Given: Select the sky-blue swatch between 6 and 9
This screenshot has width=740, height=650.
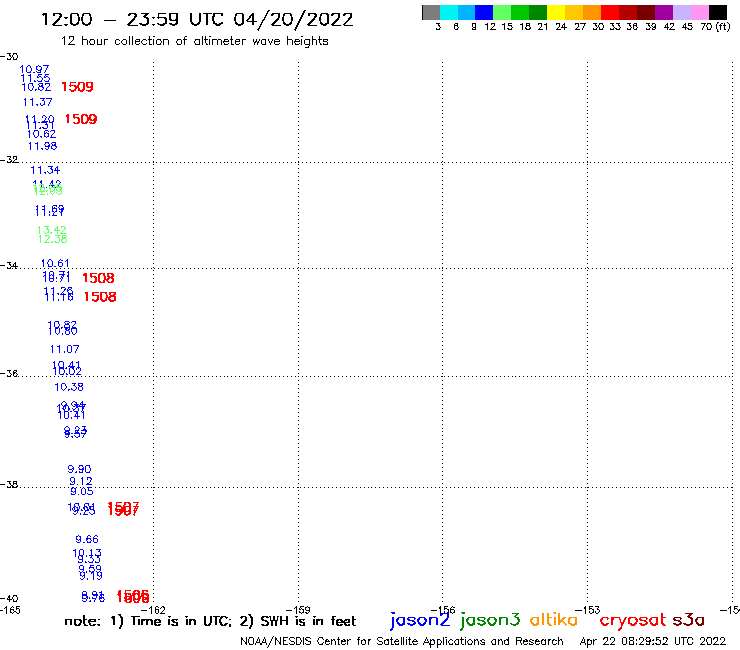Looking at the screenshot, I should tap(466, 12).
